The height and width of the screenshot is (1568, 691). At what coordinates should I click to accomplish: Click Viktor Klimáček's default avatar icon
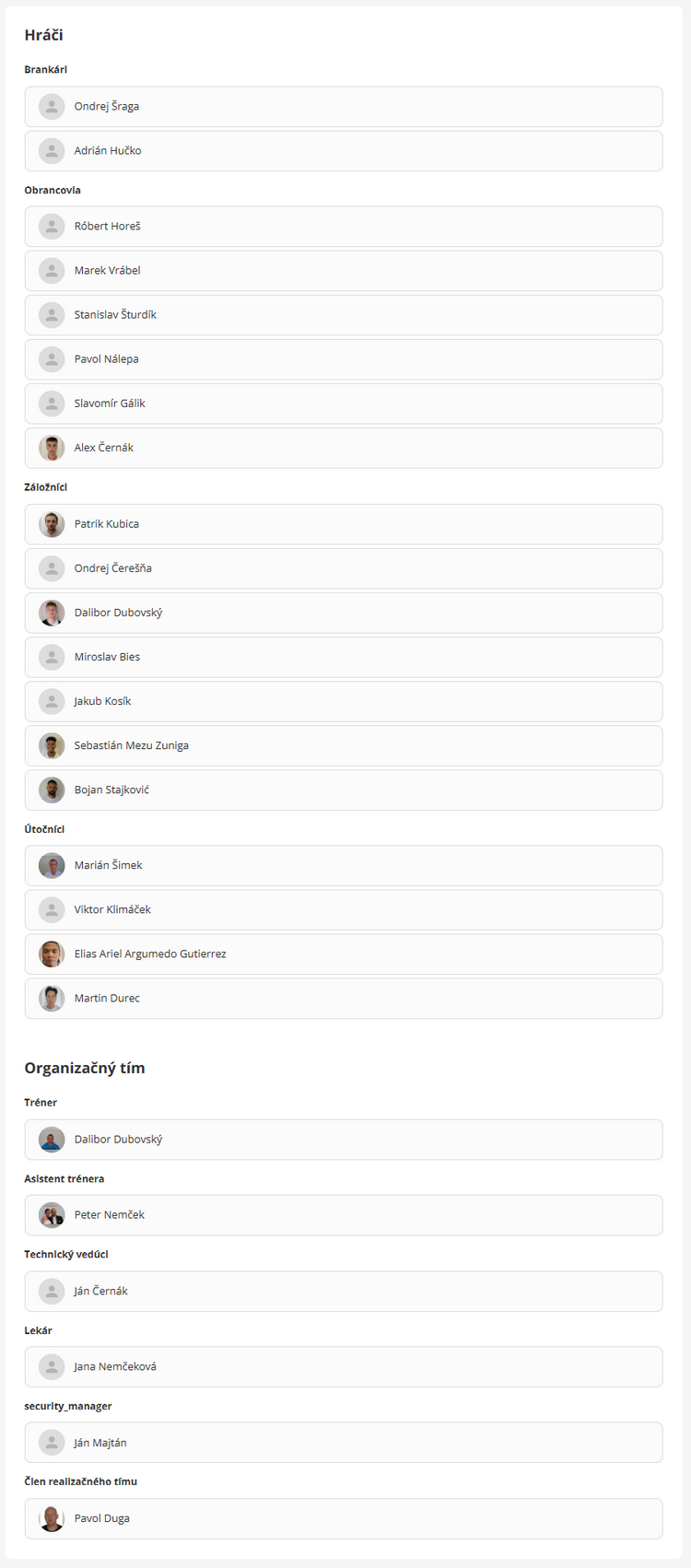[x=52, y=909]
